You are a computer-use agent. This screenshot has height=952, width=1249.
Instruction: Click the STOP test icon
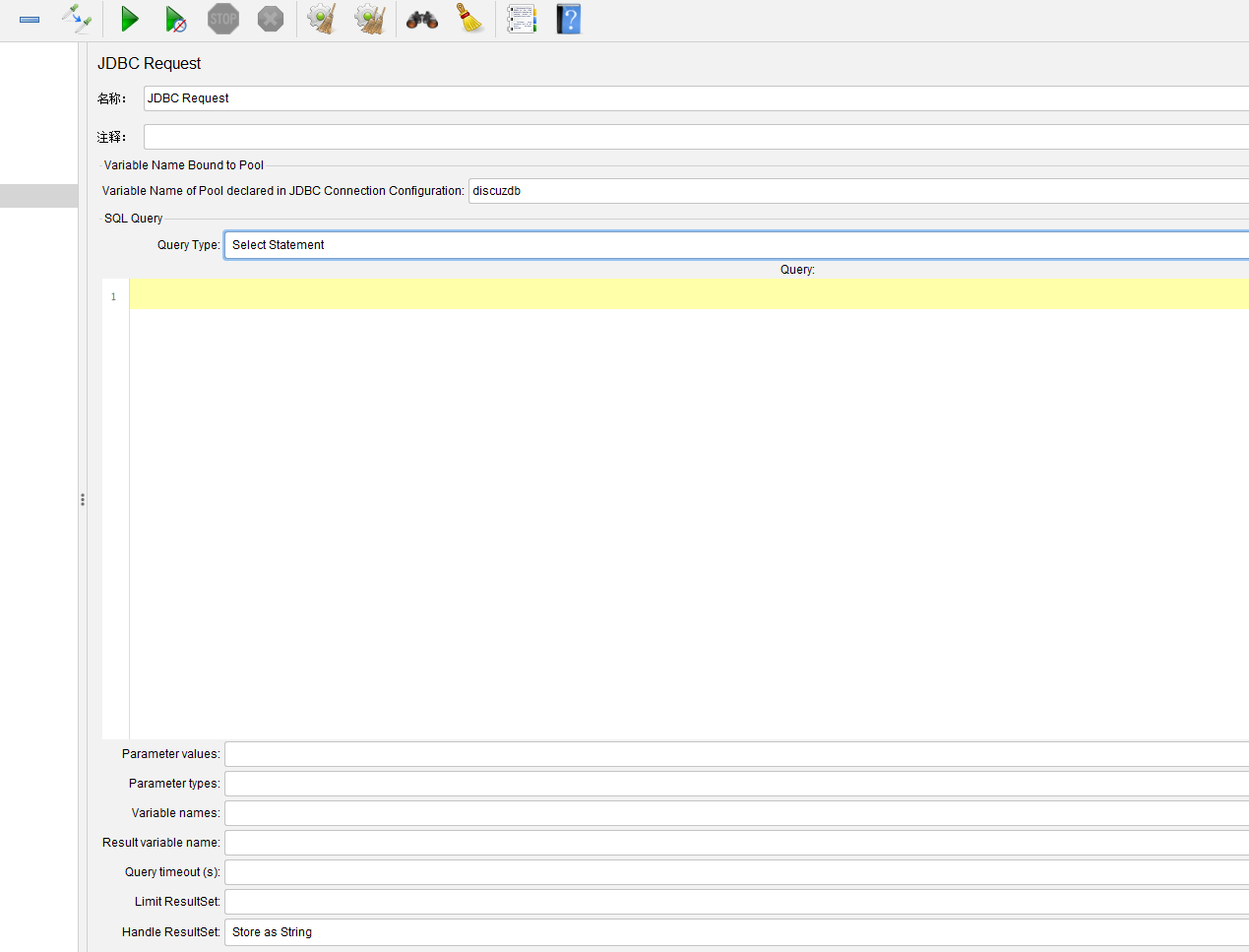pyautogui.click(x=223, y=19)
